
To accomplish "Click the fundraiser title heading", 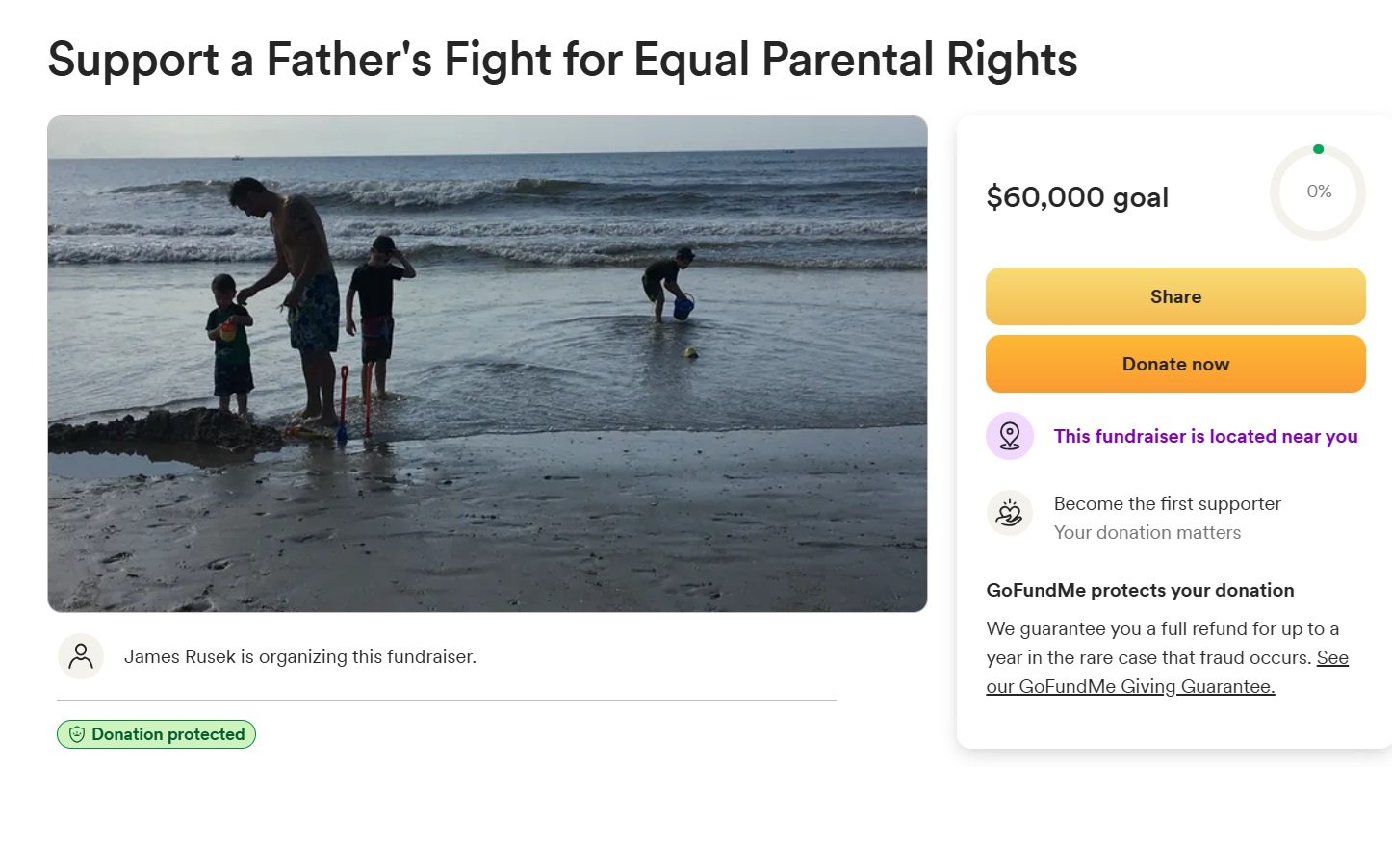I will coord(562,60).
